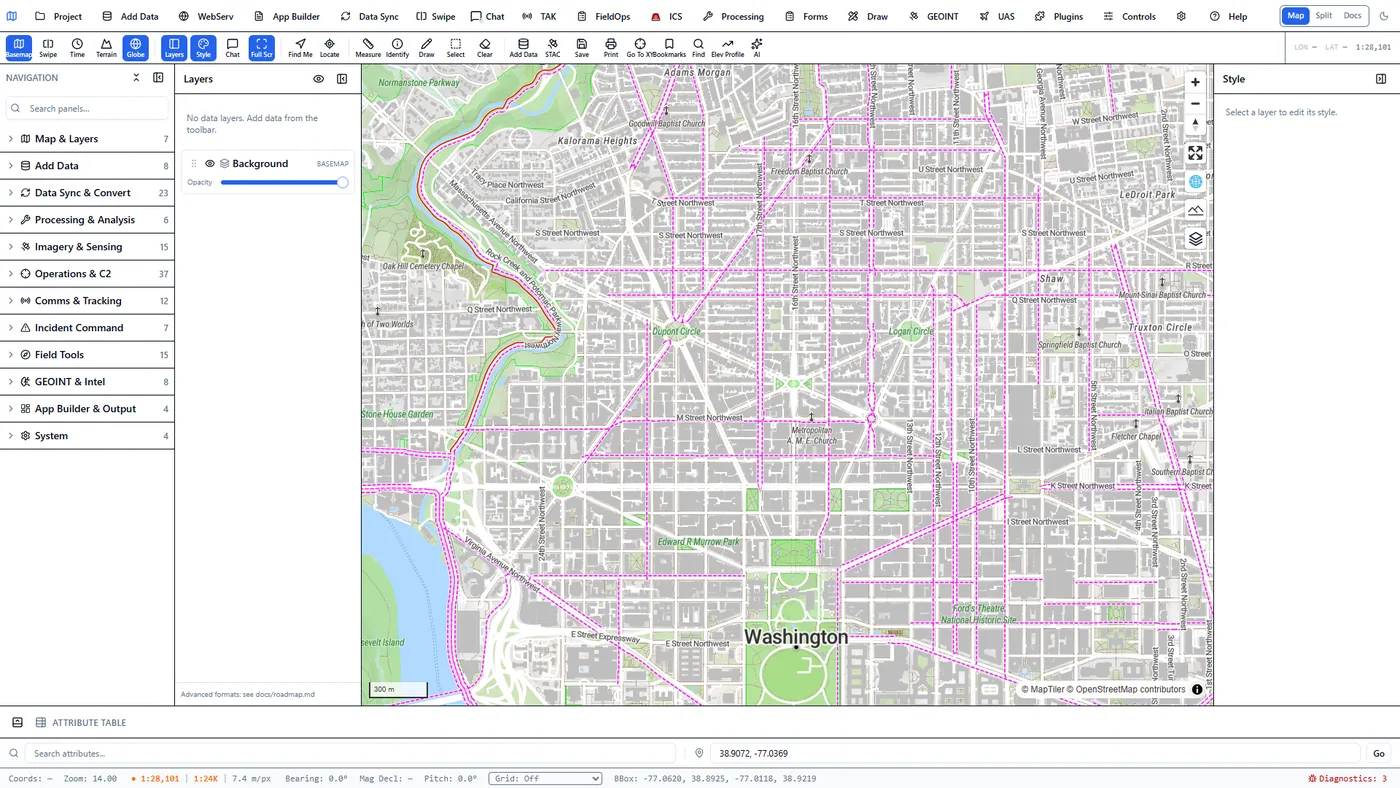The image size is (1400, 788).
Task: Choose the Identify tool
Action: pos(397,47)
